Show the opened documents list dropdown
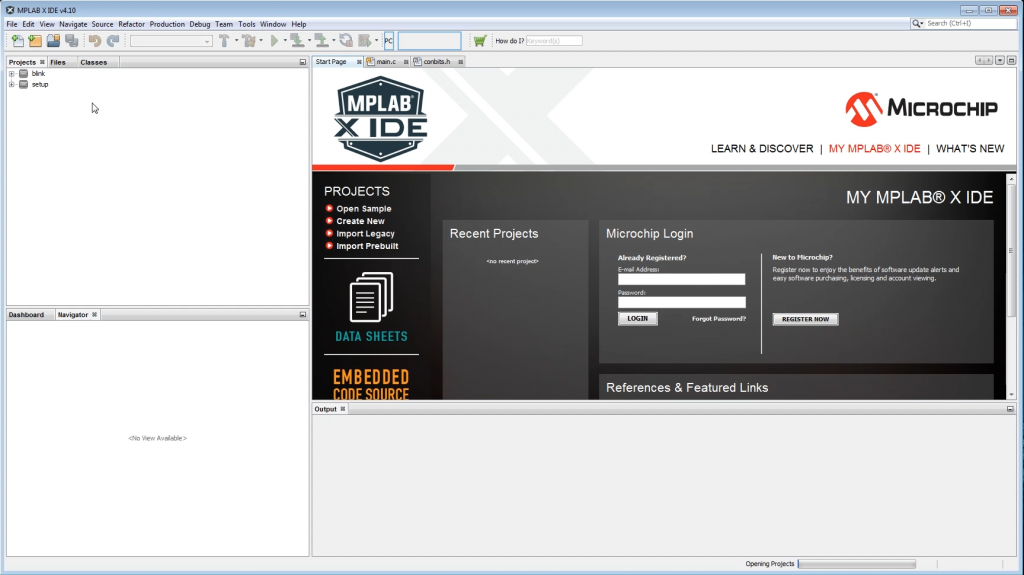The height and width of the screenshot is (575, 1024). (x=999, y=61)
